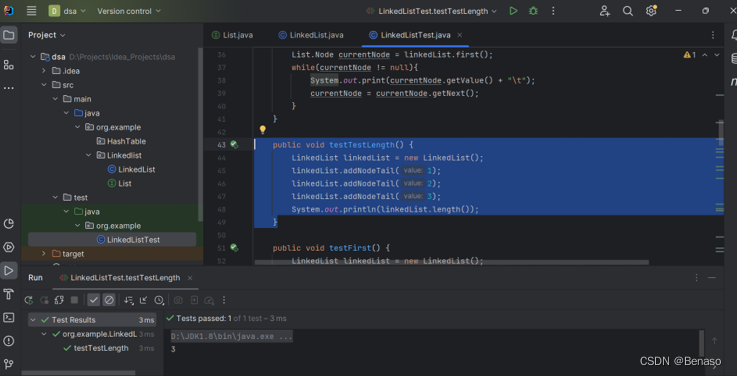
Task: Open more run actions in title bar
Action: pyautogui.click(x=553, y=11)
